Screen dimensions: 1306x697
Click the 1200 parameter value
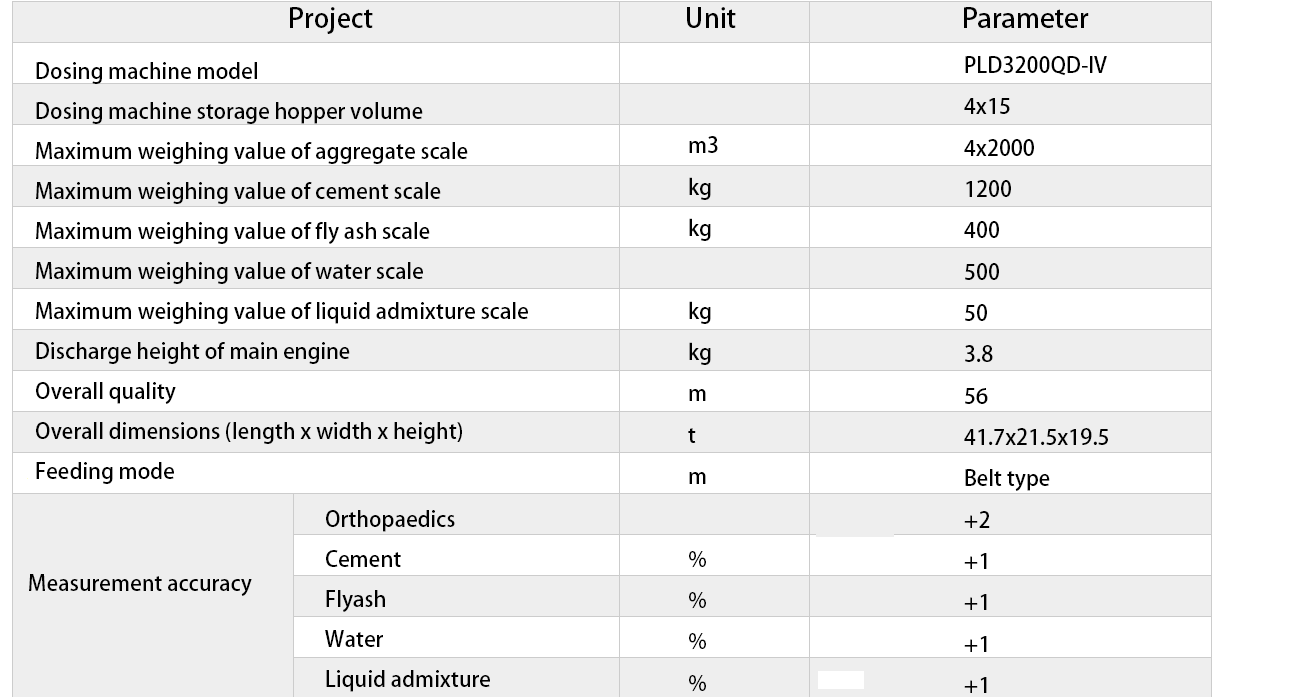click(x=988, y=189)
